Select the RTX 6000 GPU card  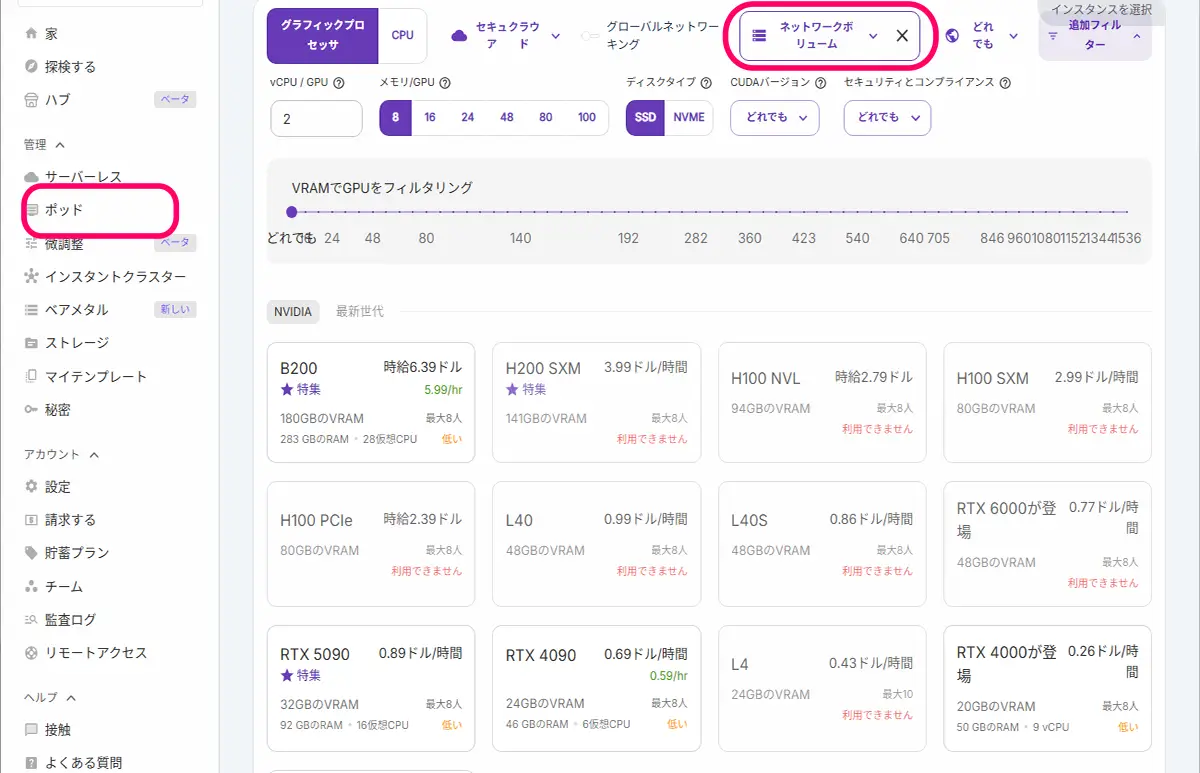click(x=1047, y=544)
